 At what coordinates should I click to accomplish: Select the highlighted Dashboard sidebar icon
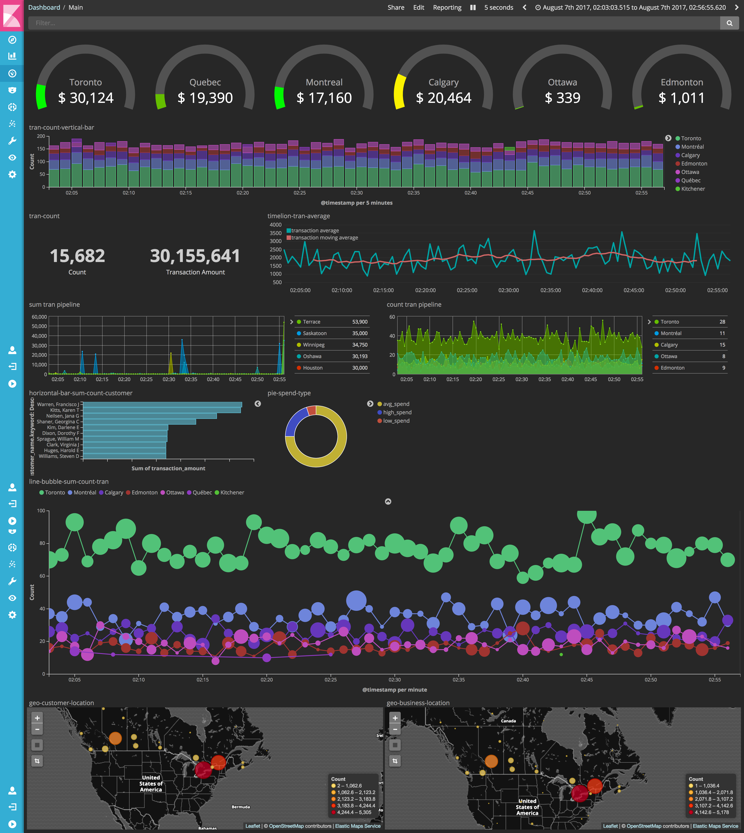click(x=12, y=73)
